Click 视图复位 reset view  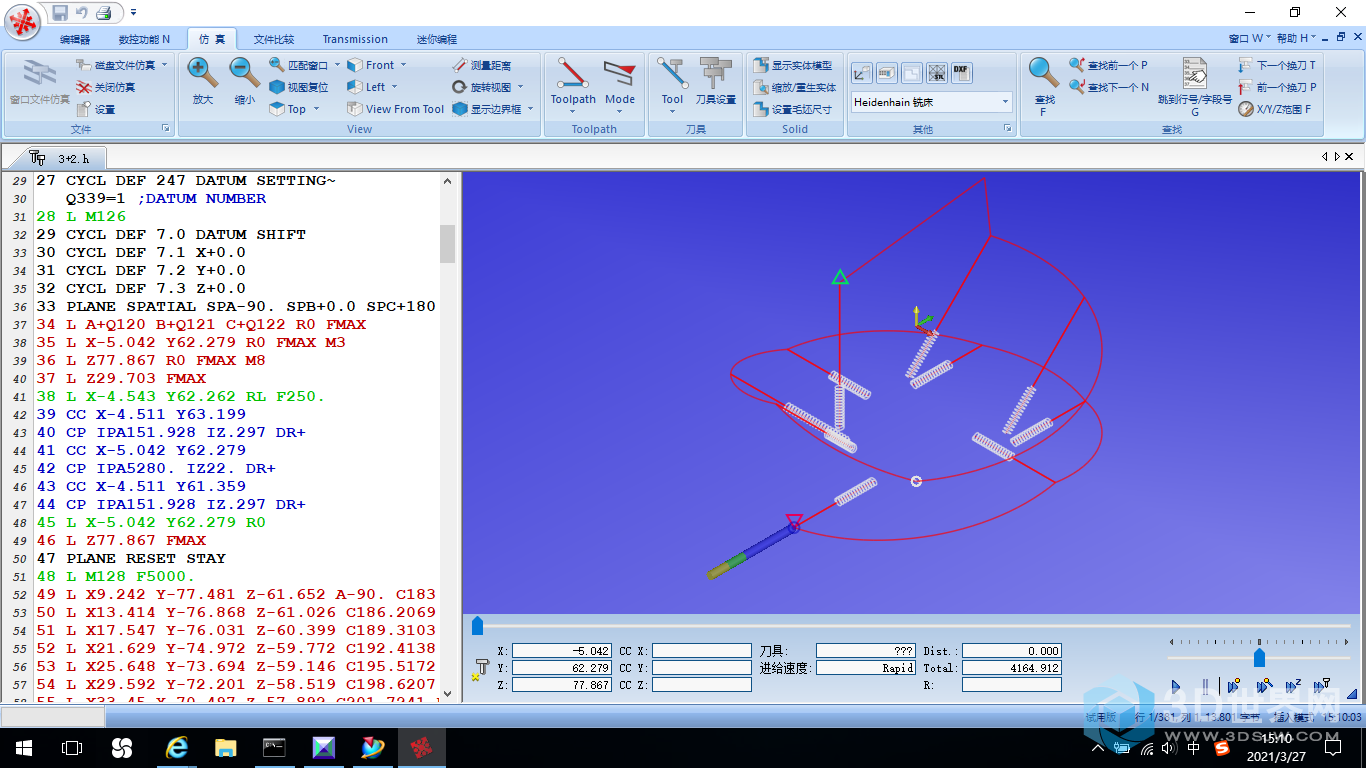[x=298, y=87]
